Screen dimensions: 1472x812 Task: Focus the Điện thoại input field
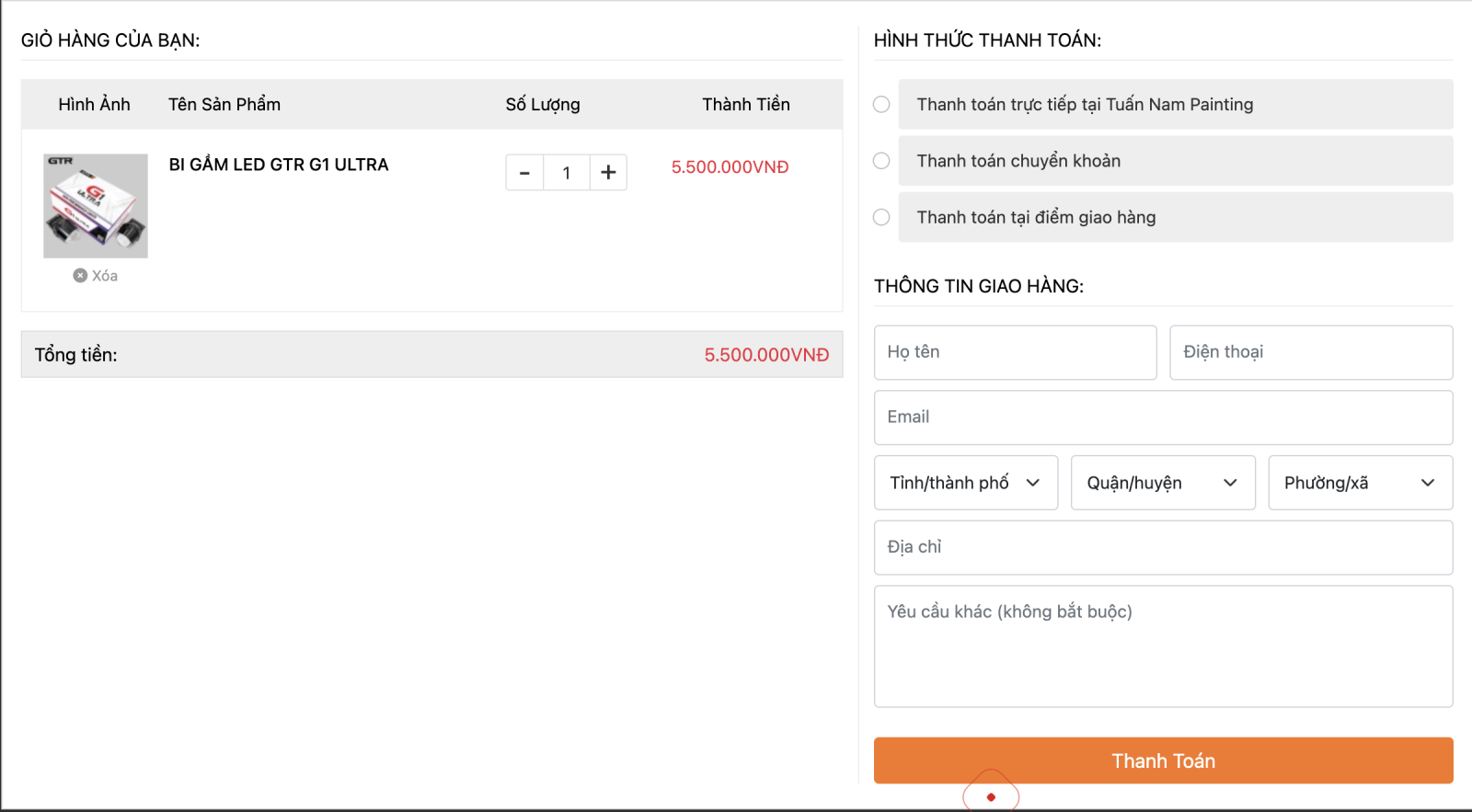tap(1311, 352)
